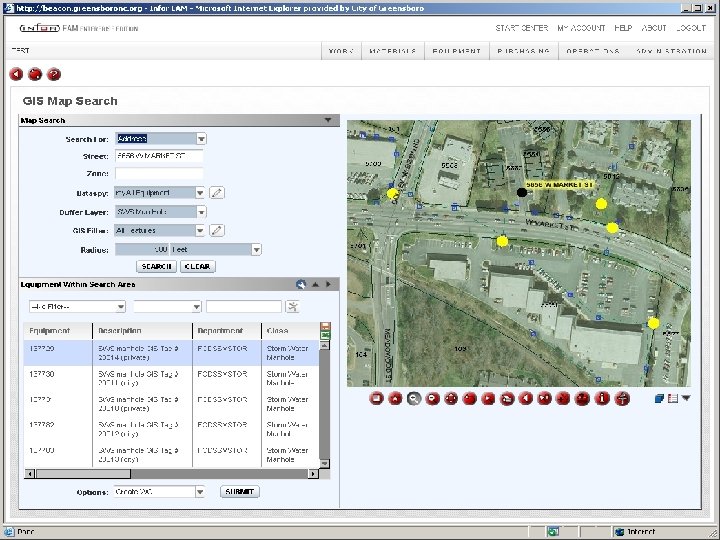Screen dimensions: 720x540
Task: Click into the Street input field
Action: (159, 156)
